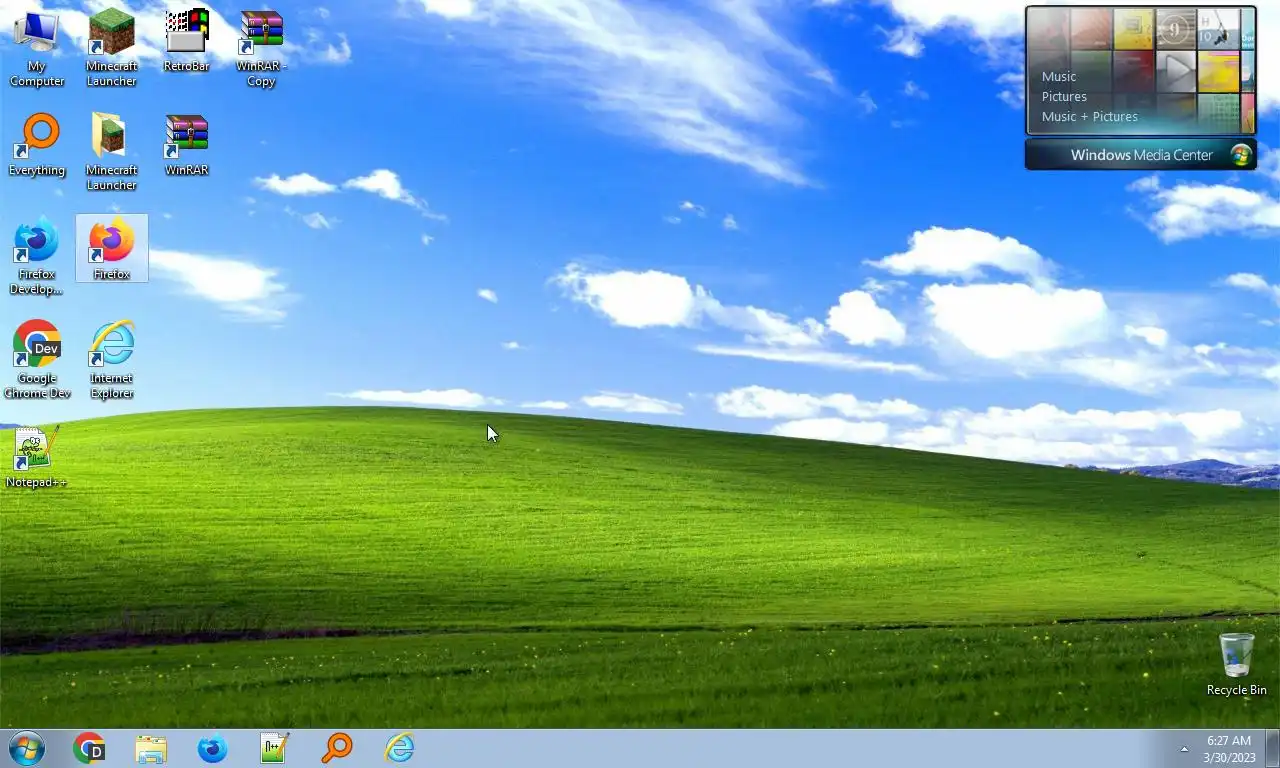Viewport: 1280px width, 768px height.
Task: Choose Music in Media Center gadget
Action: (1059, 76)
